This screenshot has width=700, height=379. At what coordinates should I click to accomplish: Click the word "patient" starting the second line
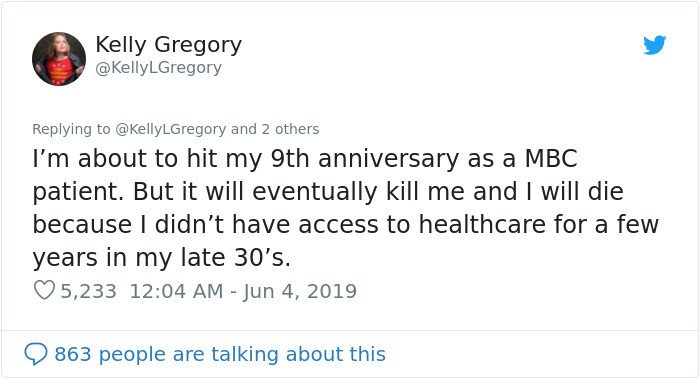click(x=78, y=192)
